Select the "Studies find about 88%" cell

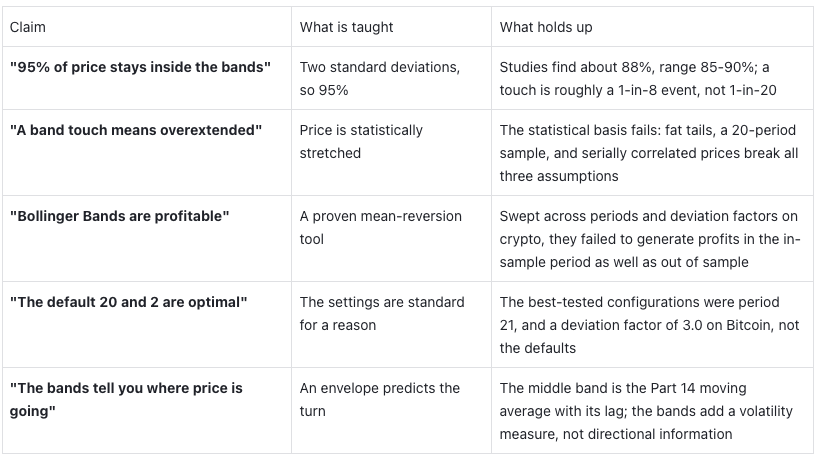[x=638, y=79]
